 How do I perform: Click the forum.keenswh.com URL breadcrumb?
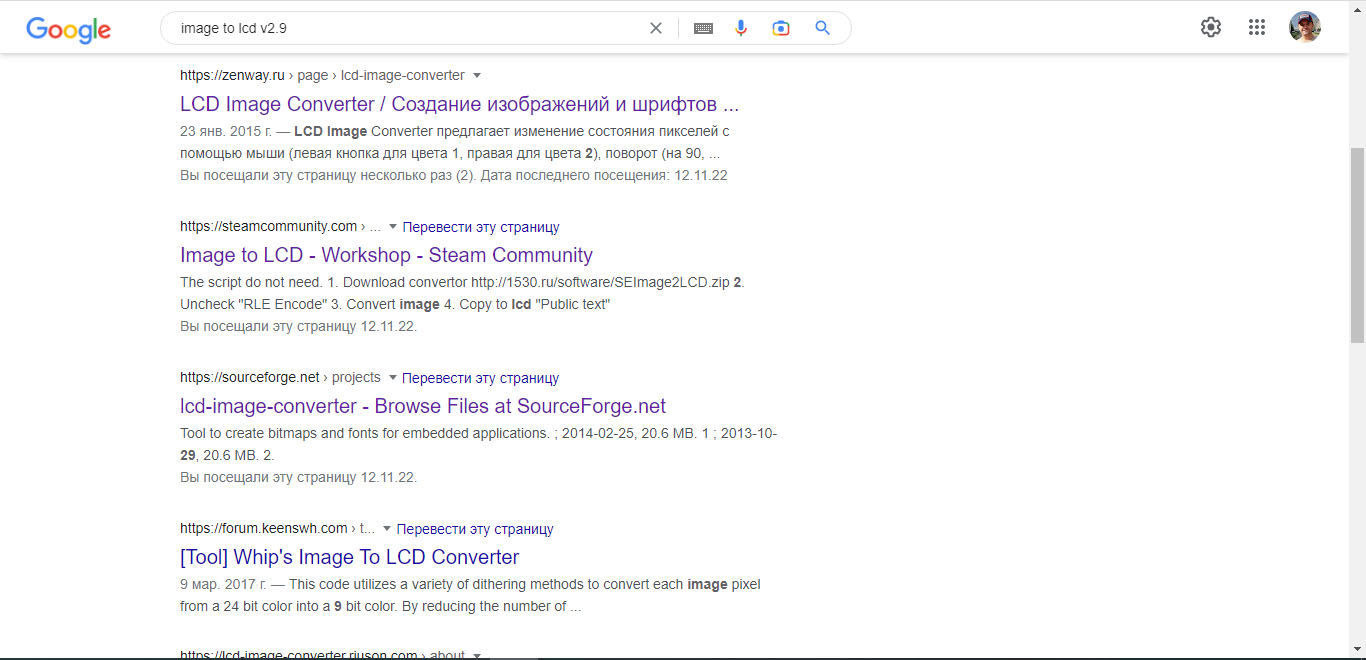point(277,528)
